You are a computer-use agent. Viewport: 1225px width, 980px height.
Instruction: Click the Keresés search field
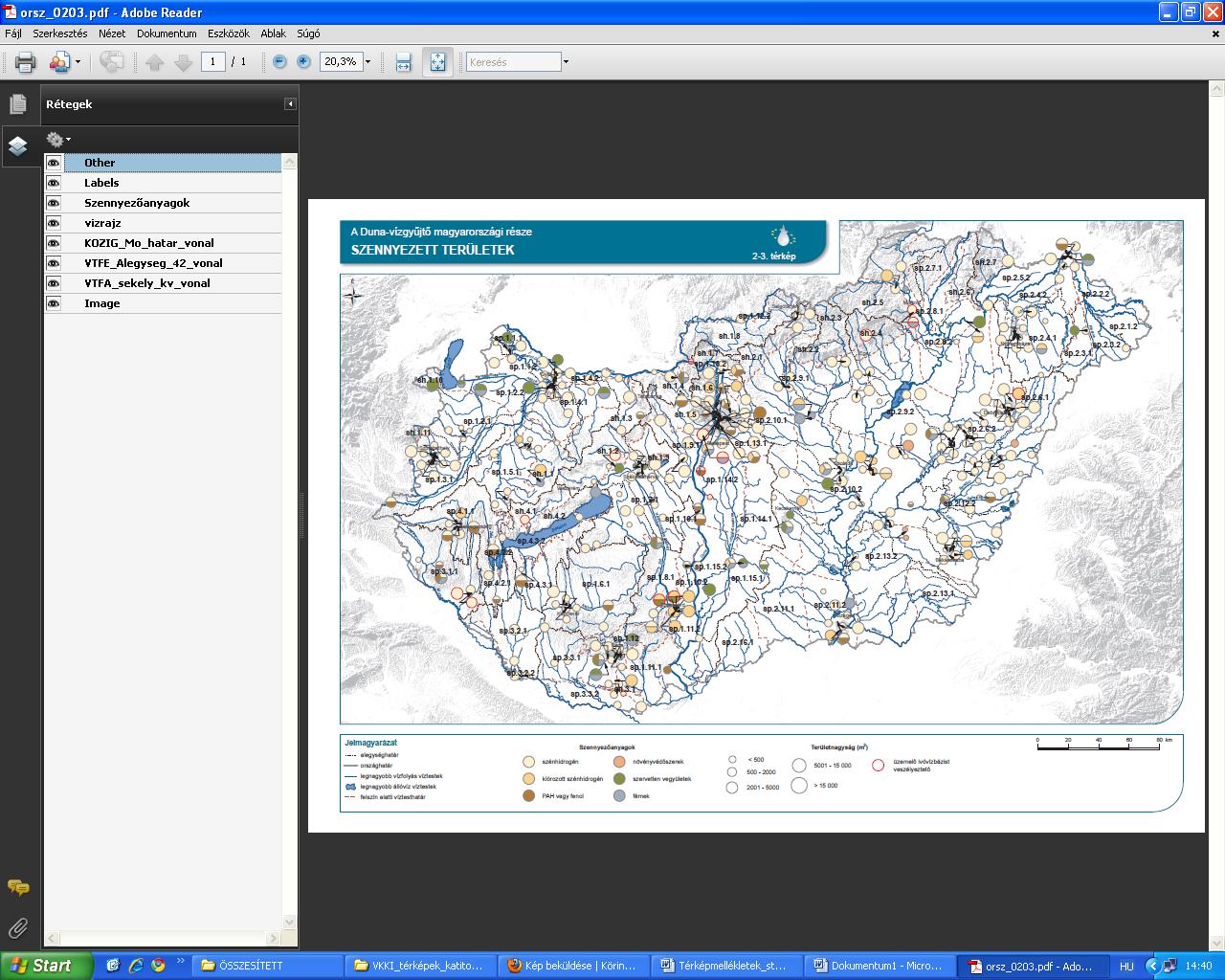click(513, 62)
